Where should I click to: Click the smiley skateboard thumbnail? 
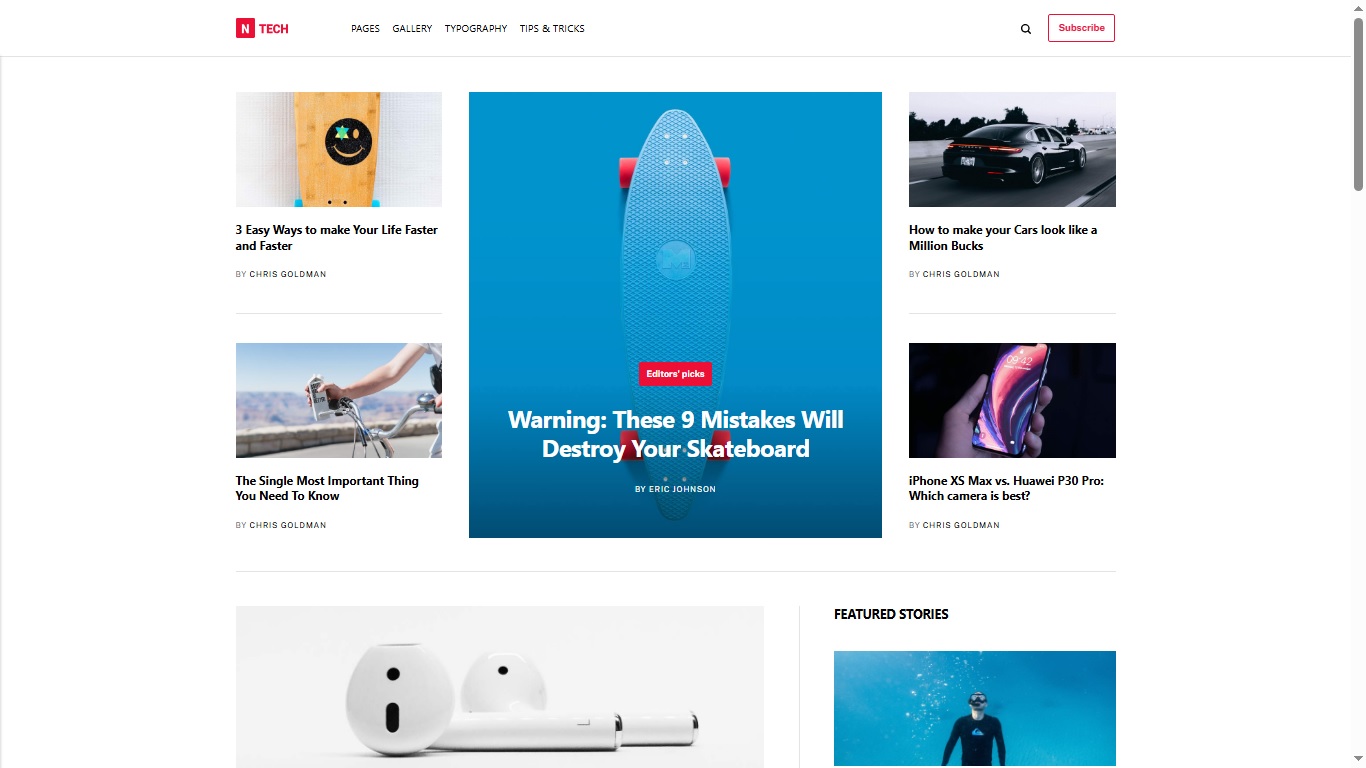(x=339, y=149)
